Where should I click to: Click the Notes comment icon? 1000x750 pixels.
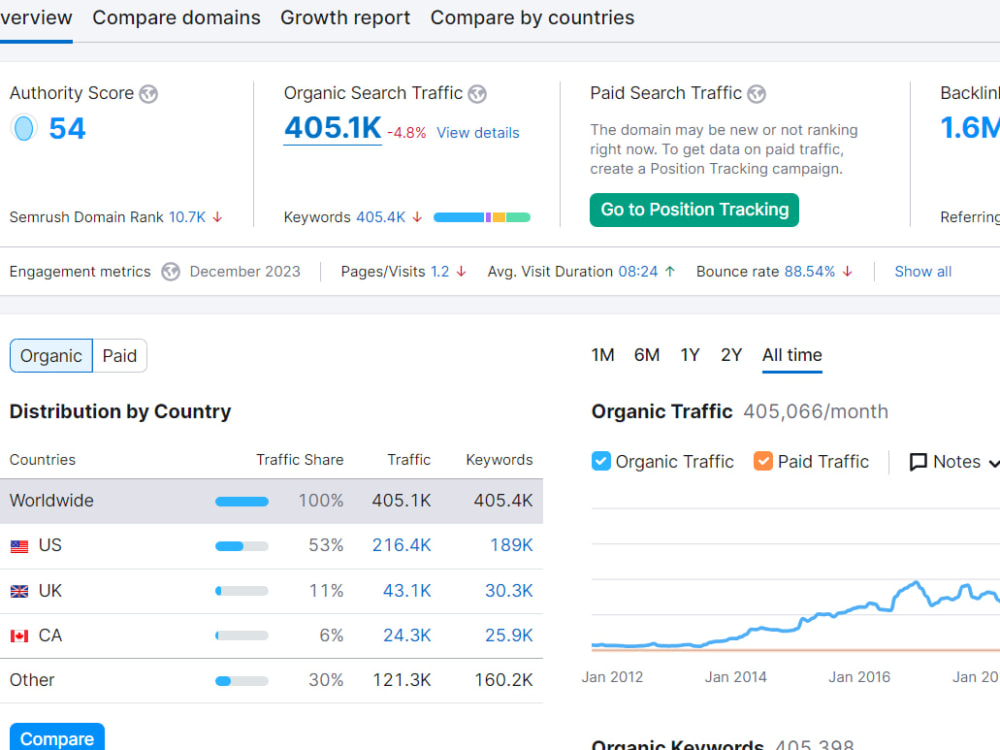click(918, 462)
